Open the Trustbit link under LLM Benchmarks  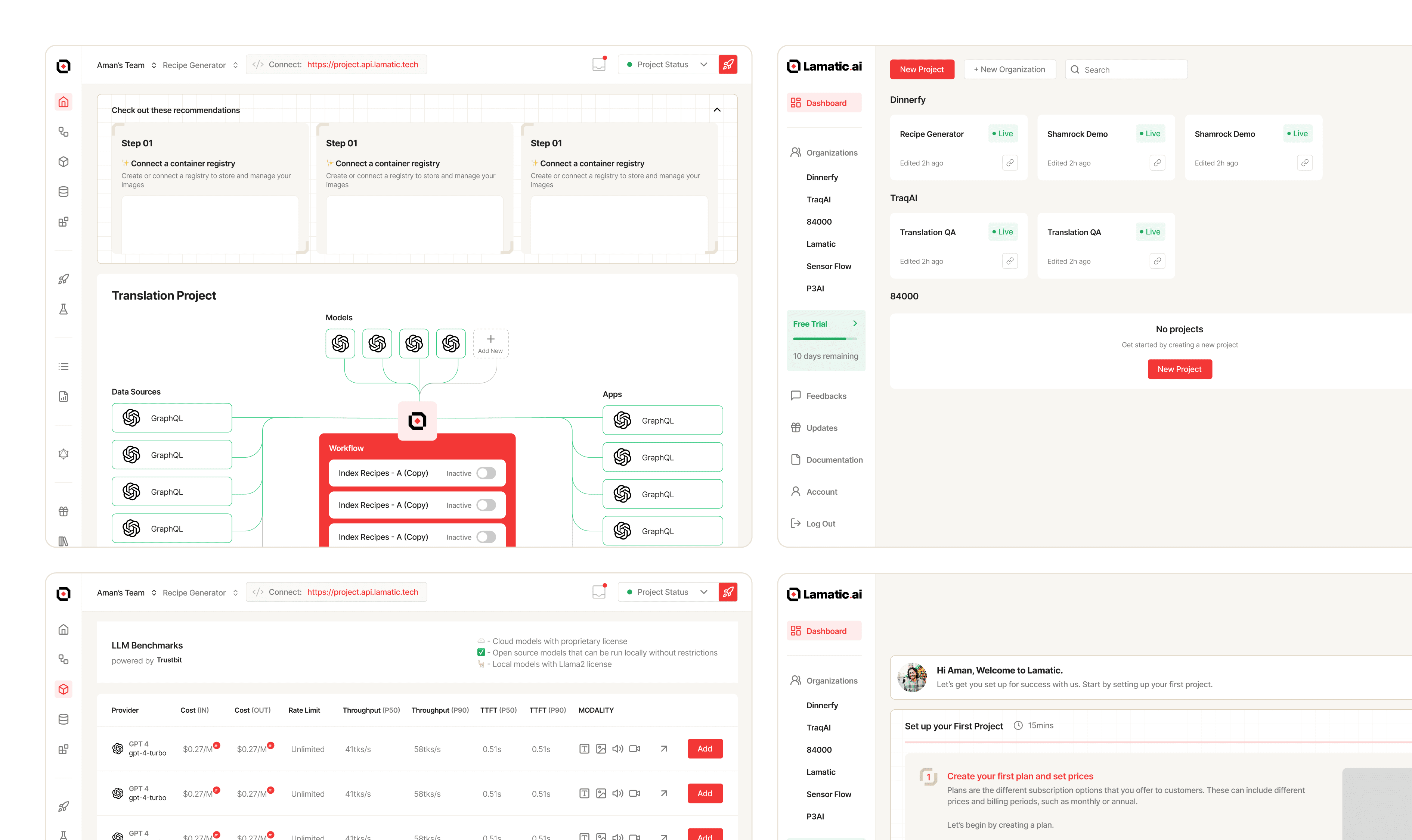(x=169, y=660)
